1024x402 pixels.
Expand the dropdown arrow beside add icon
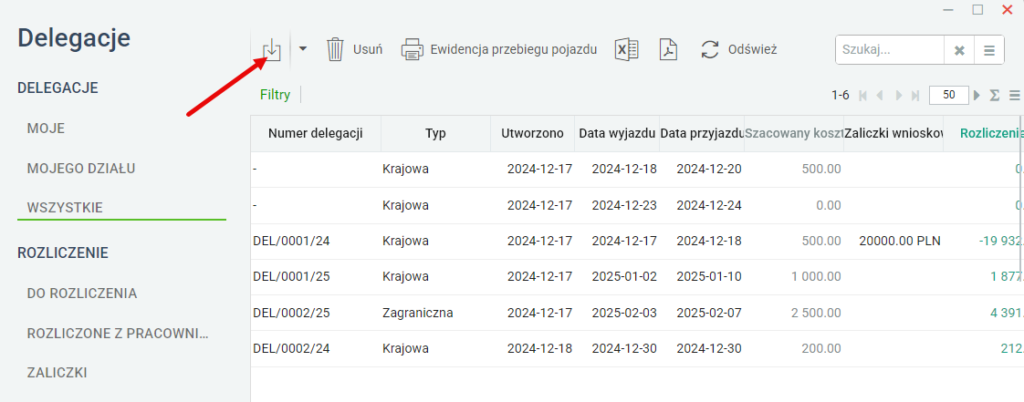coord(303,49)
